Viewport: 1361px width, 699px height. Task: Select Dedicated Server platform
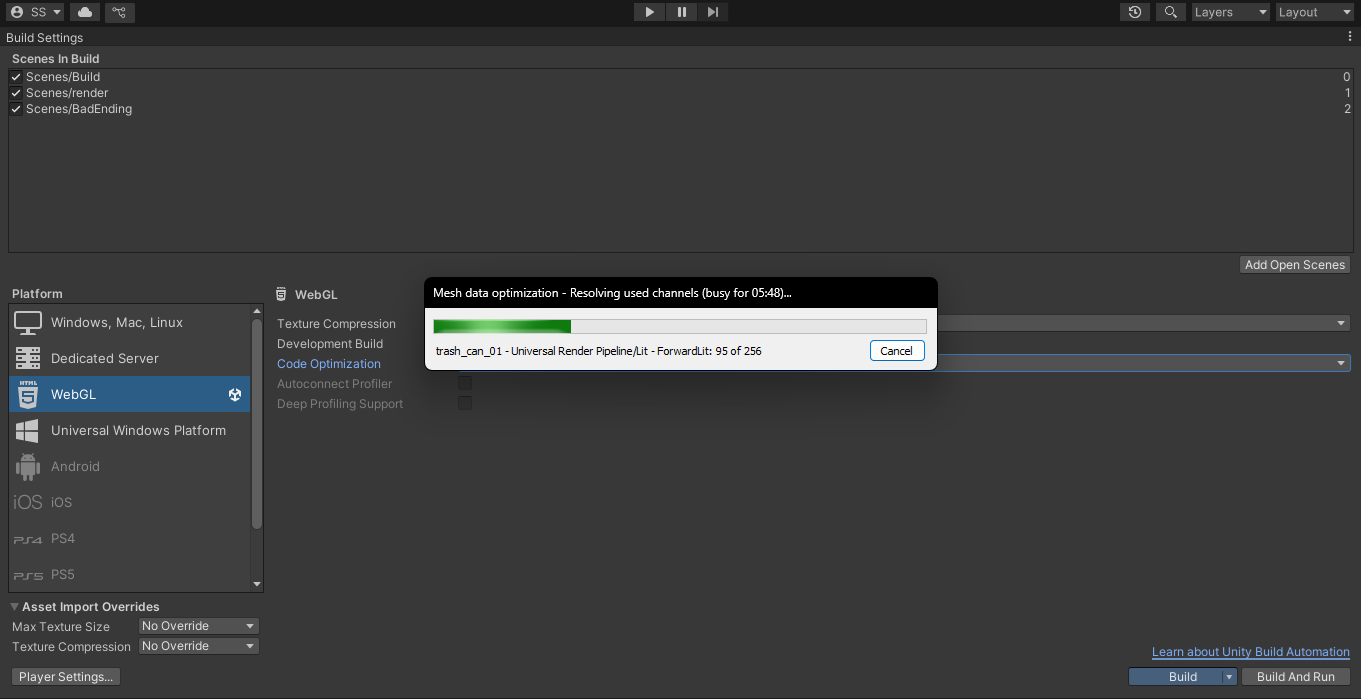click(x=130, y=358)
